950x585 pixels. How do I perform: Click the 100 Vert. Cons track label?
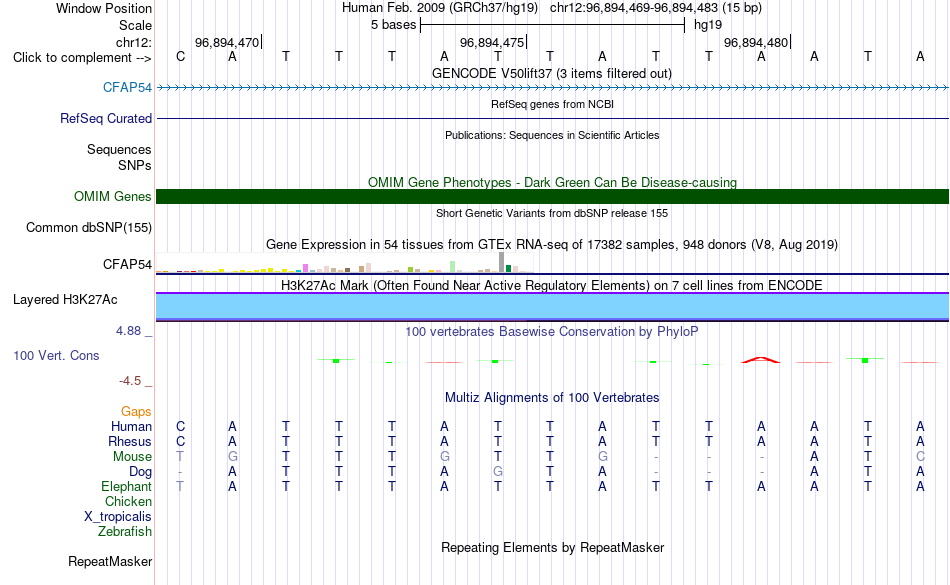pyautogui.click(x=56, y=355)
